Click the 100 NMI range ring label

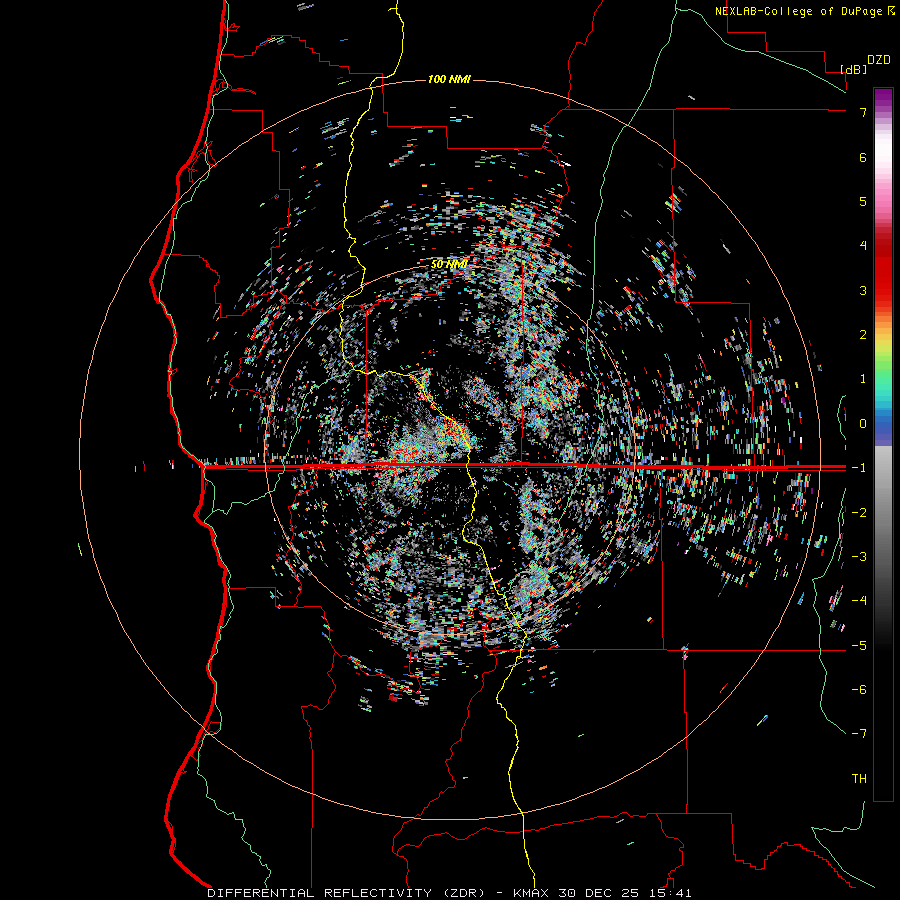tap(449, 79)
